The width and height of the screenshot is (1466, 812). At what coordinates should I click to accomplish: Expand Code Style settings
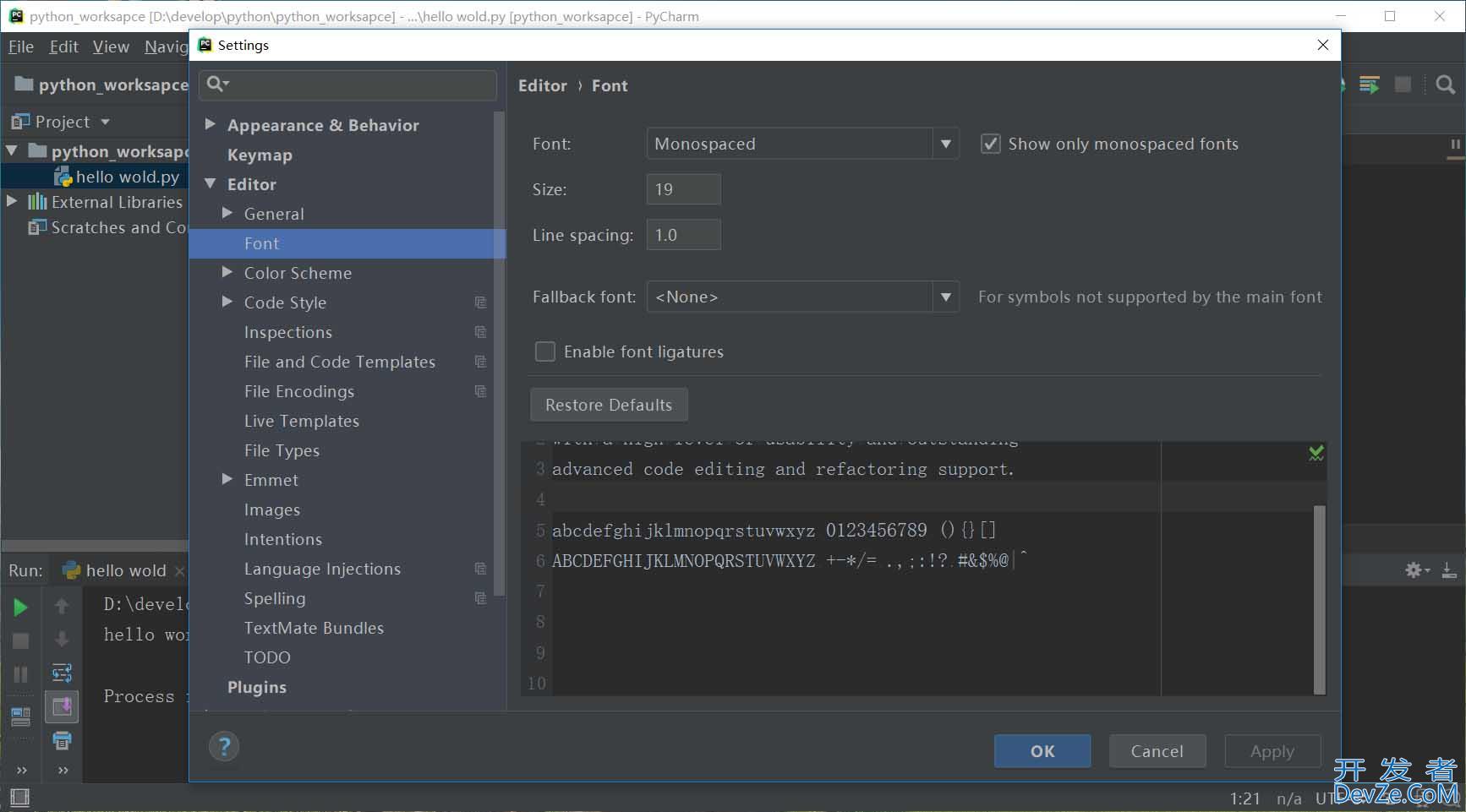227,302
